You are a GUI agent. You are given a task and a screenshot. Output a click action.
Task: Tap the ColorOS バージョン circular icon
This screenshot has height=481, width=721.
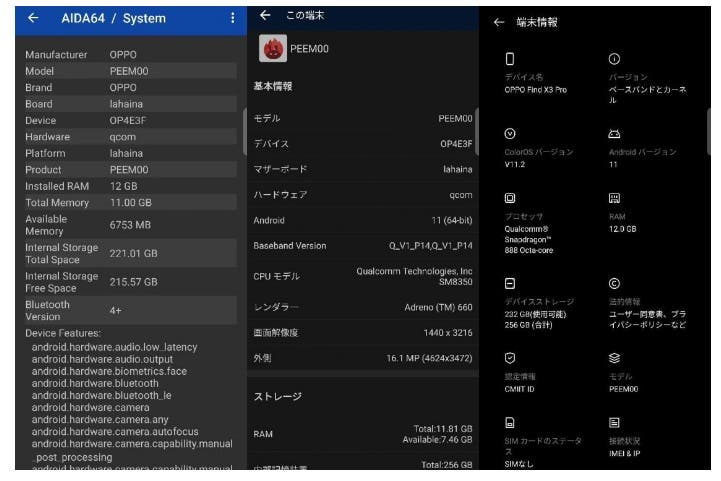point(510,134)
